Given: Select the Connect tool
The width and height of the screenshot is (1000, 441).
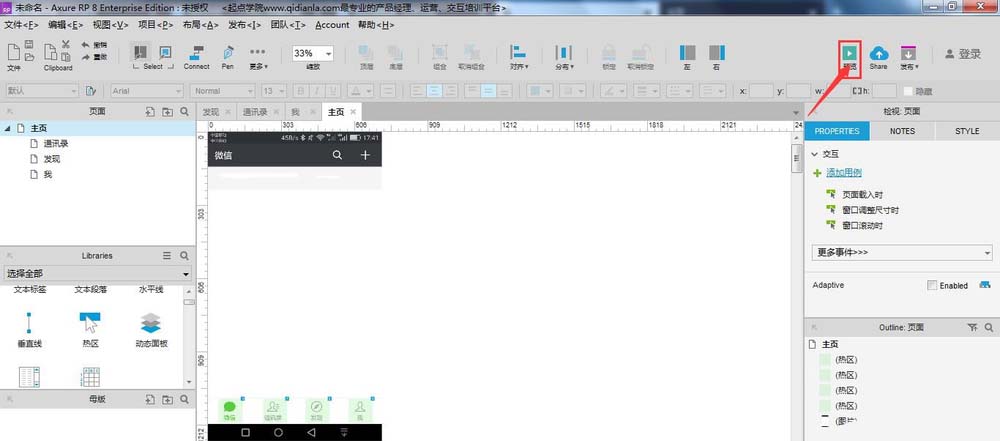Looking at the screenshot, I should pyautogui.click(x=196, y=53).
